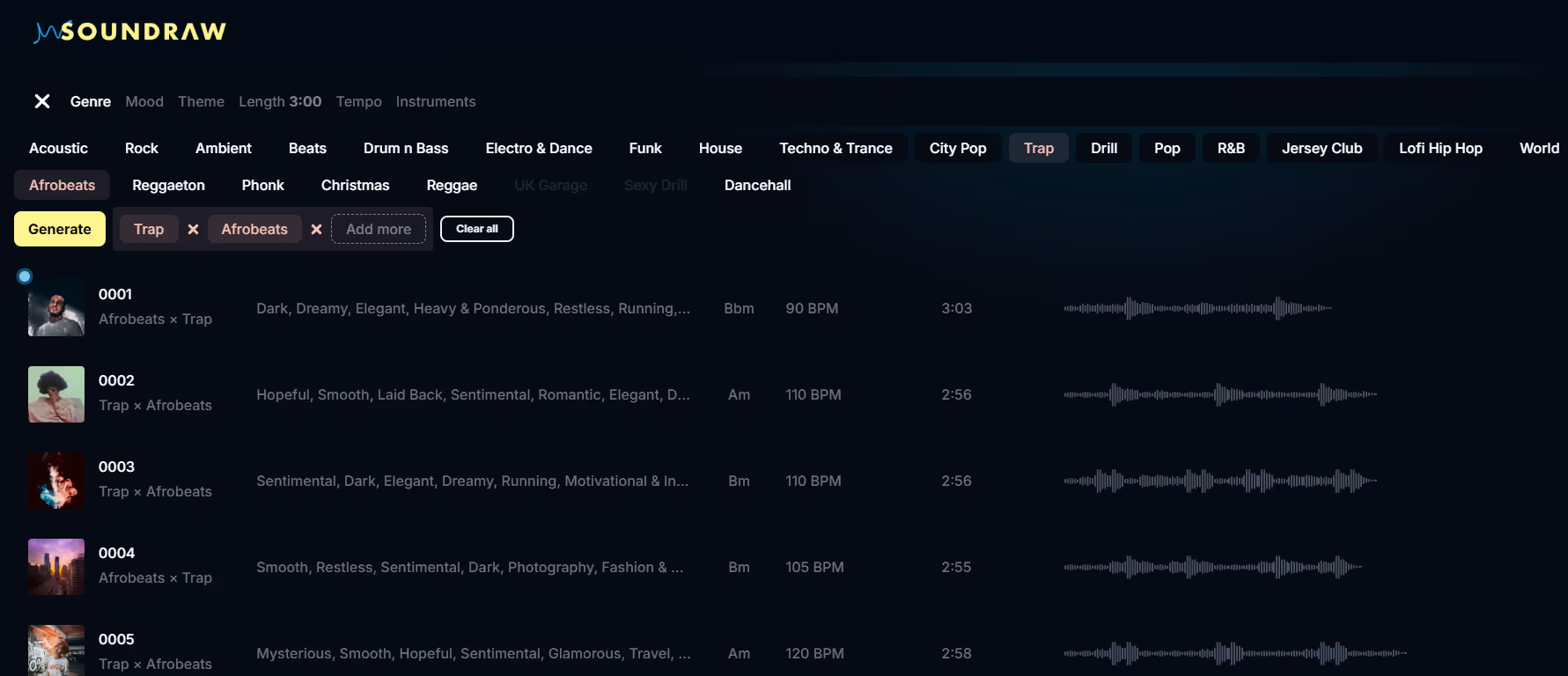
Task: Click the 105 BPM value
Action: (814, 567)
